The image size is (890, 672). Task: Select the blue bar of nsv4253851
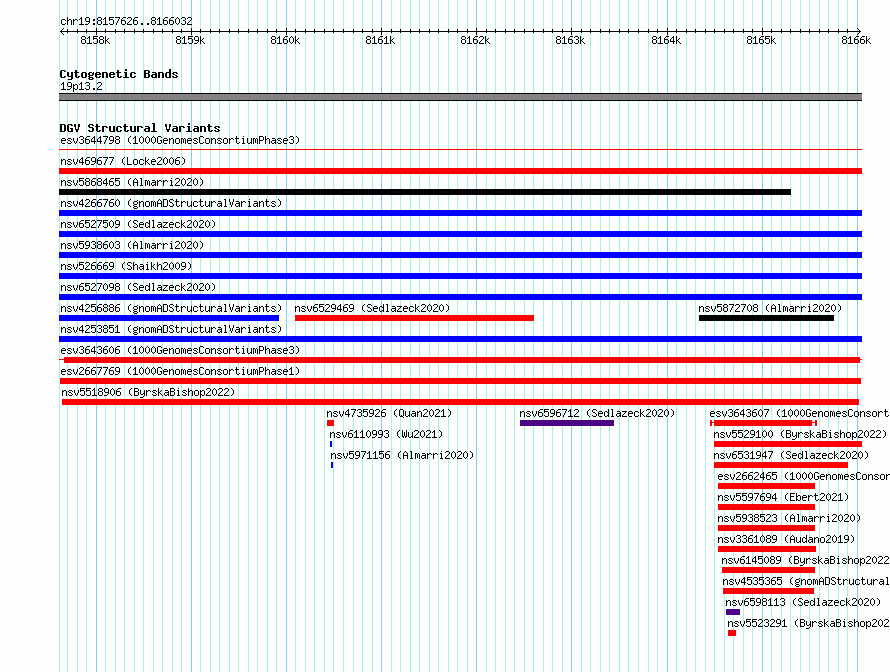coord(460,339)
